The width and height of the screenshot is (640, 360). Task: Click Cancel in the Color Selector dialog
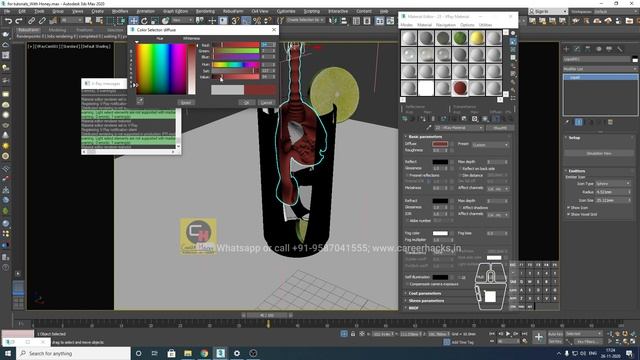pyautogui.click(x=267, y=102)
